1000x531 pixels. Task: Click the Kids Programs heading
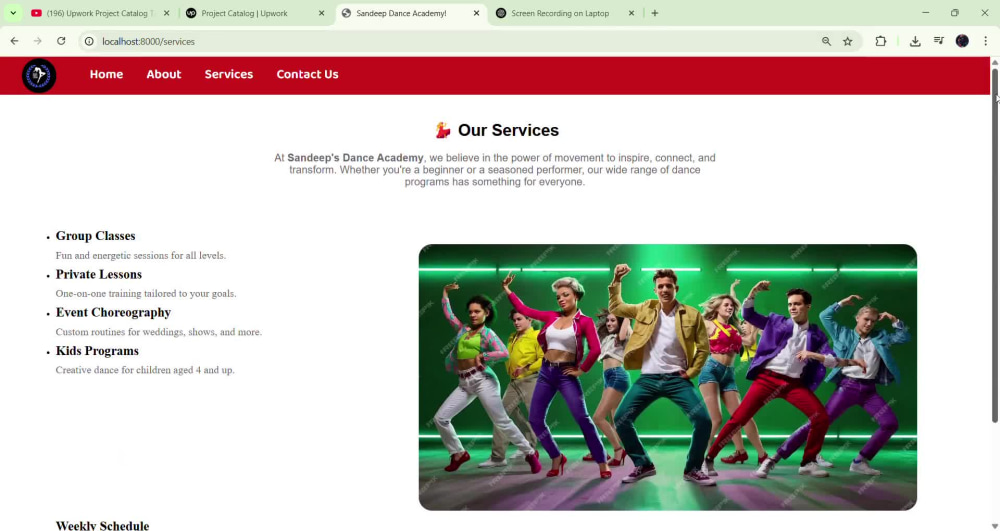tap(97, 351)
